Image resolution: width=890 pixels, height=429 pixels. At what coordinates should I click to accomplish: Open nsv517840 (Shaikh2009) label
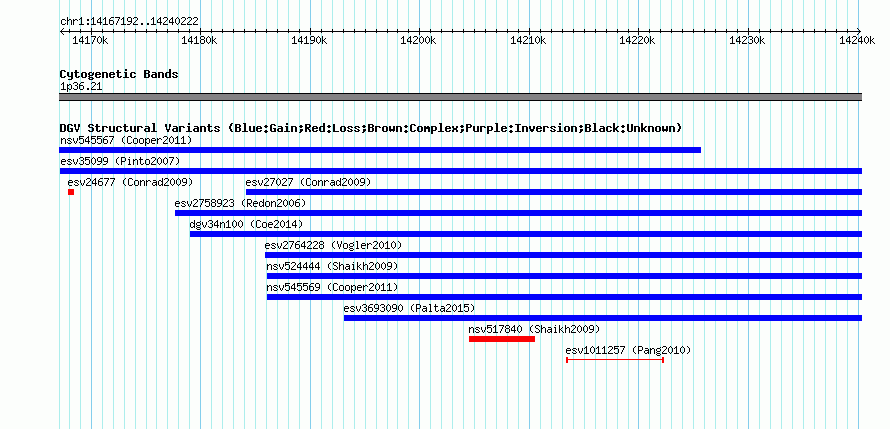coord(534,329)
